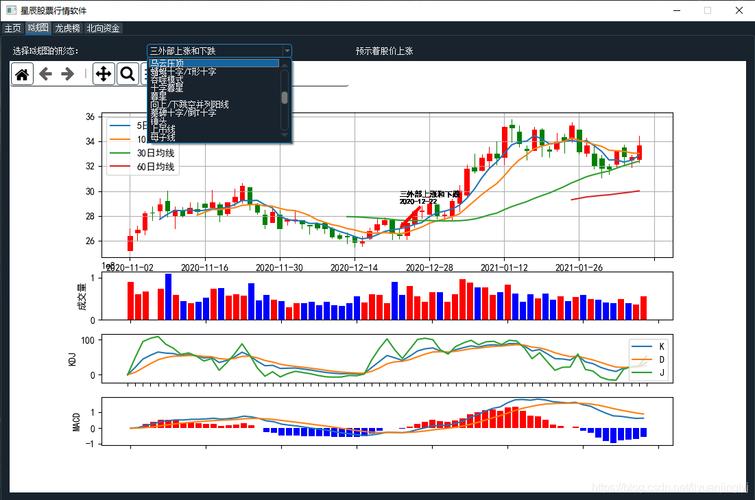Activate the Pan move tool
The width and height of the screenshot is (755, 500).
(x=103, y=74)
